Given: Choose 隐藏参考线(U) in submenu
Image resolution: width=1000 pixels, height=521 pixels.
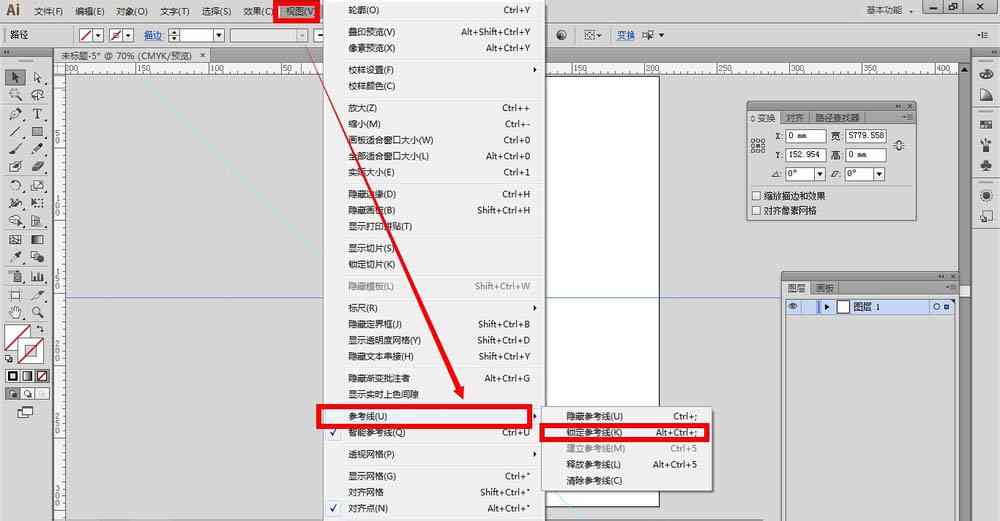Looking at the screenshot, I should pyautogui.click(x=626, y=416).
